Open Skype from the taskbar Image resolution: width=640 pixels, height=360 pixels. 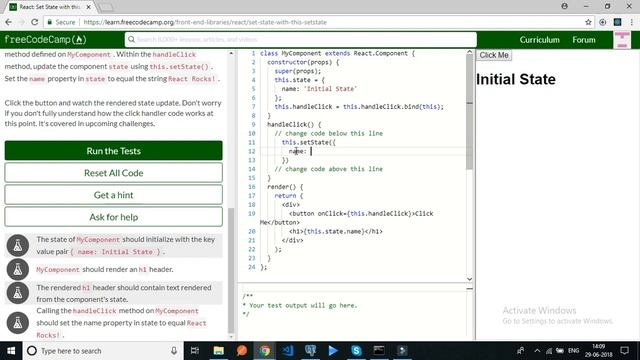tap(356, 351)
